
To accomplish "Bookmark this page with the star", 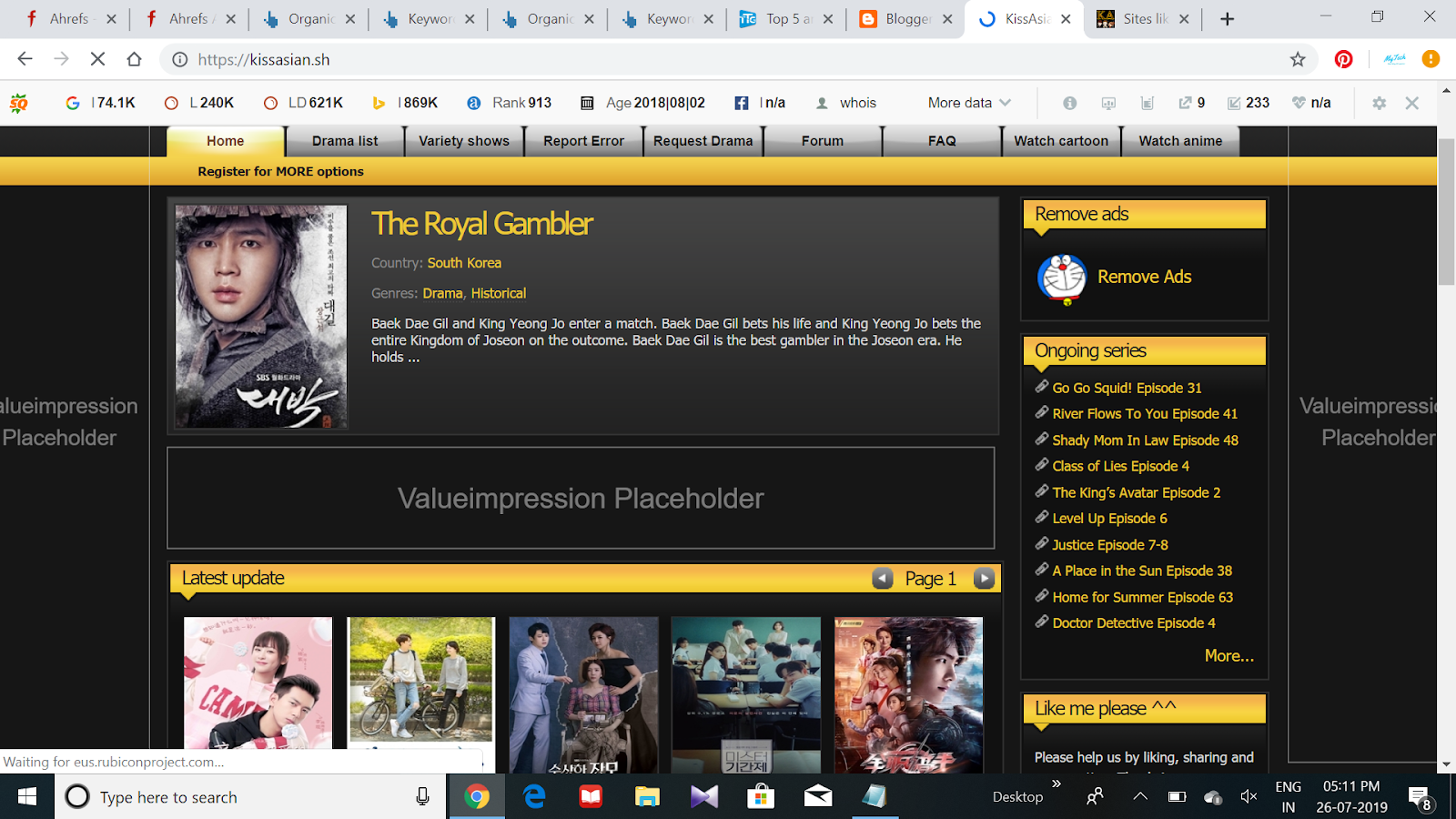I will (1298, 59).
